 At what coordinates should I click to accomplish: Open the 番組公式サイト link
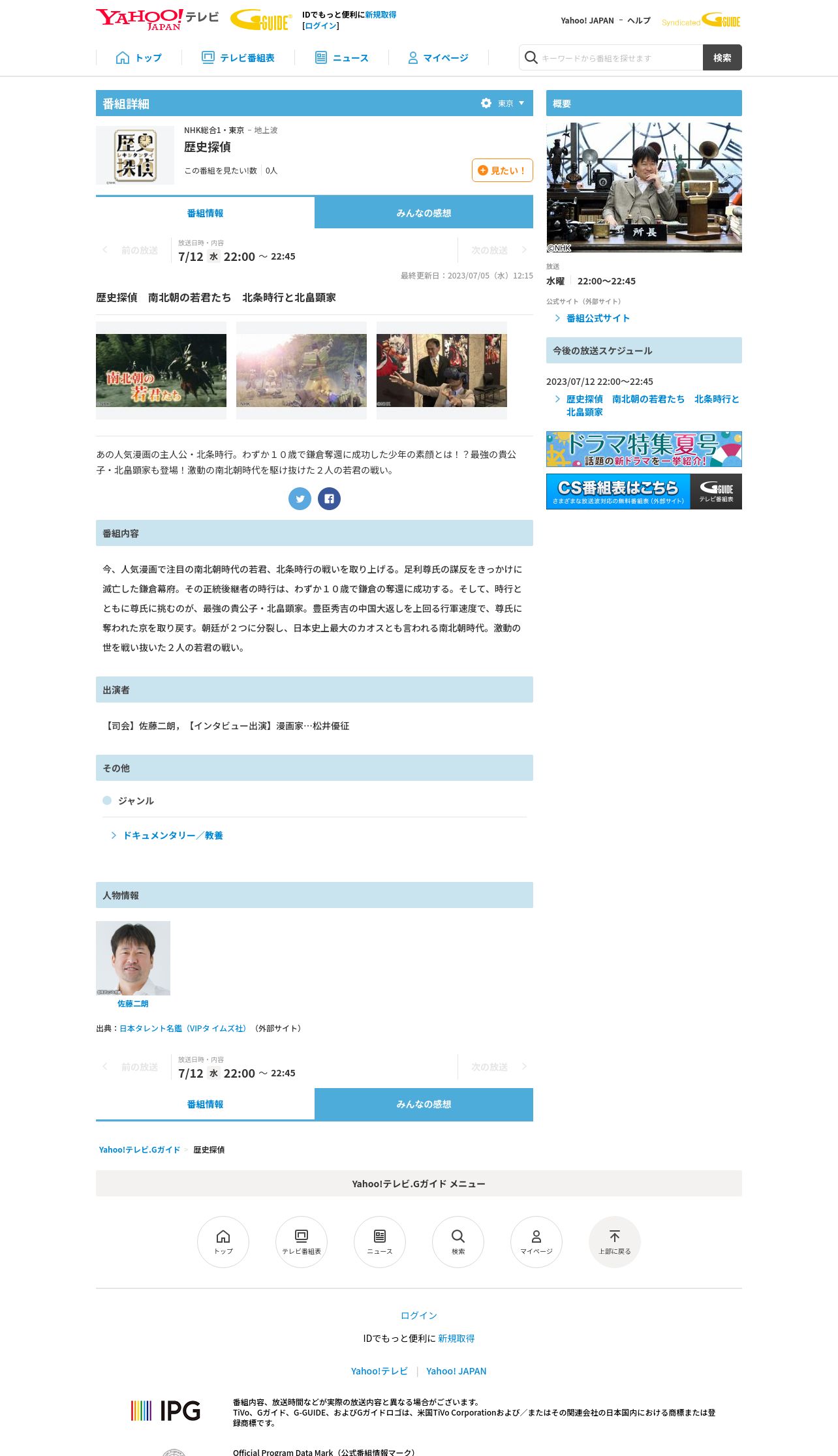[598, 318]
